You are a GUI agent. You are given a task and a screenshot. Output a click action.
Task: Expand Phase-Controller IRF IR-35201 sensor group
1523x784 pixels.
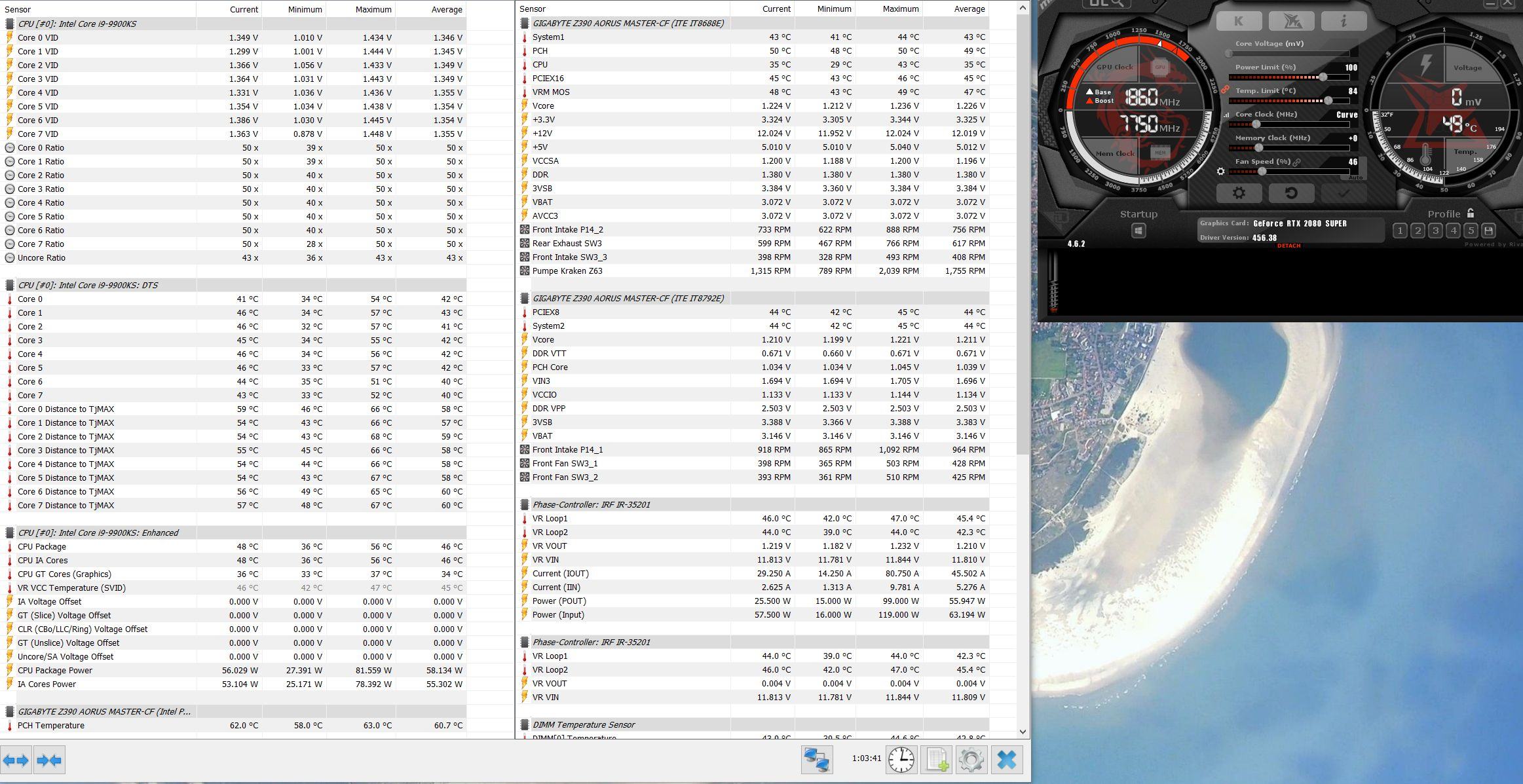[523, 504]
